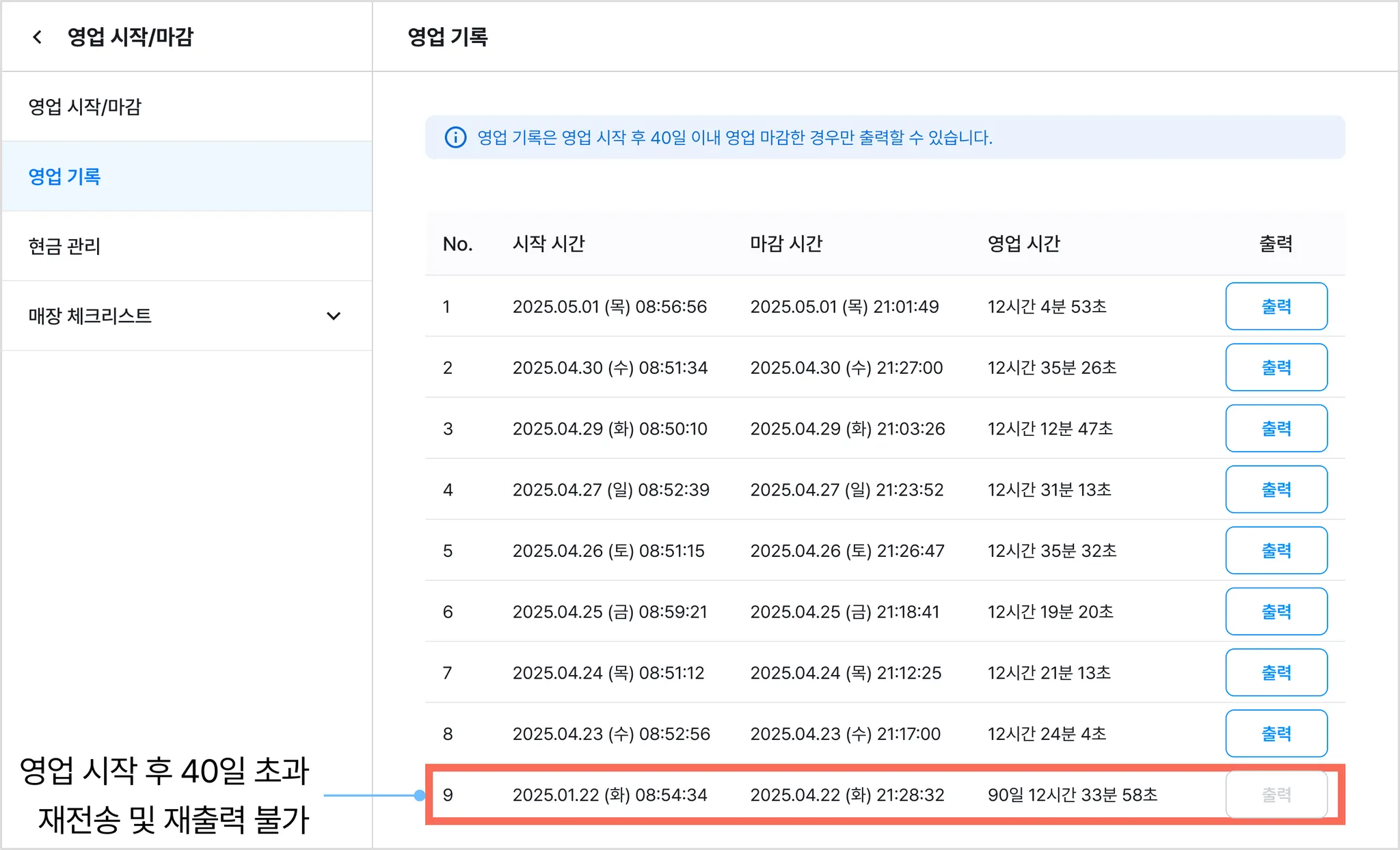Click the info icon in the blue notice
Screen dimensions: 1400x850
455,137
